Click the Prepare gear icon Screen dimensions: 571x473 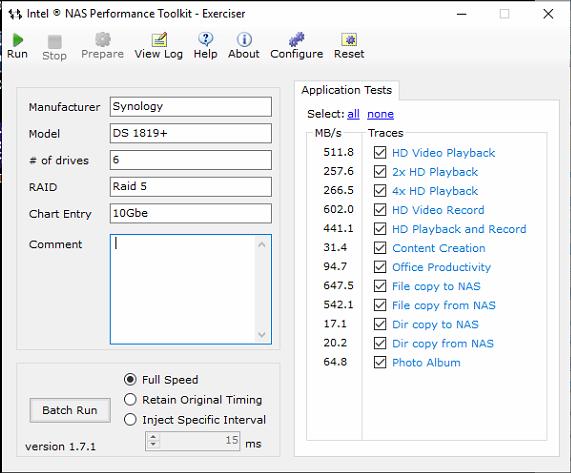click(x=103, y=40)
